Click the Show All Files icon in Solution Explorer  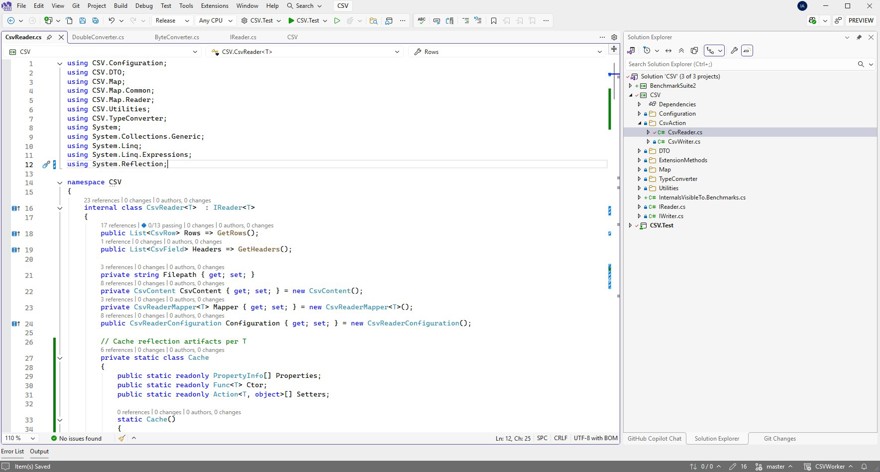(x=695, y=50)
